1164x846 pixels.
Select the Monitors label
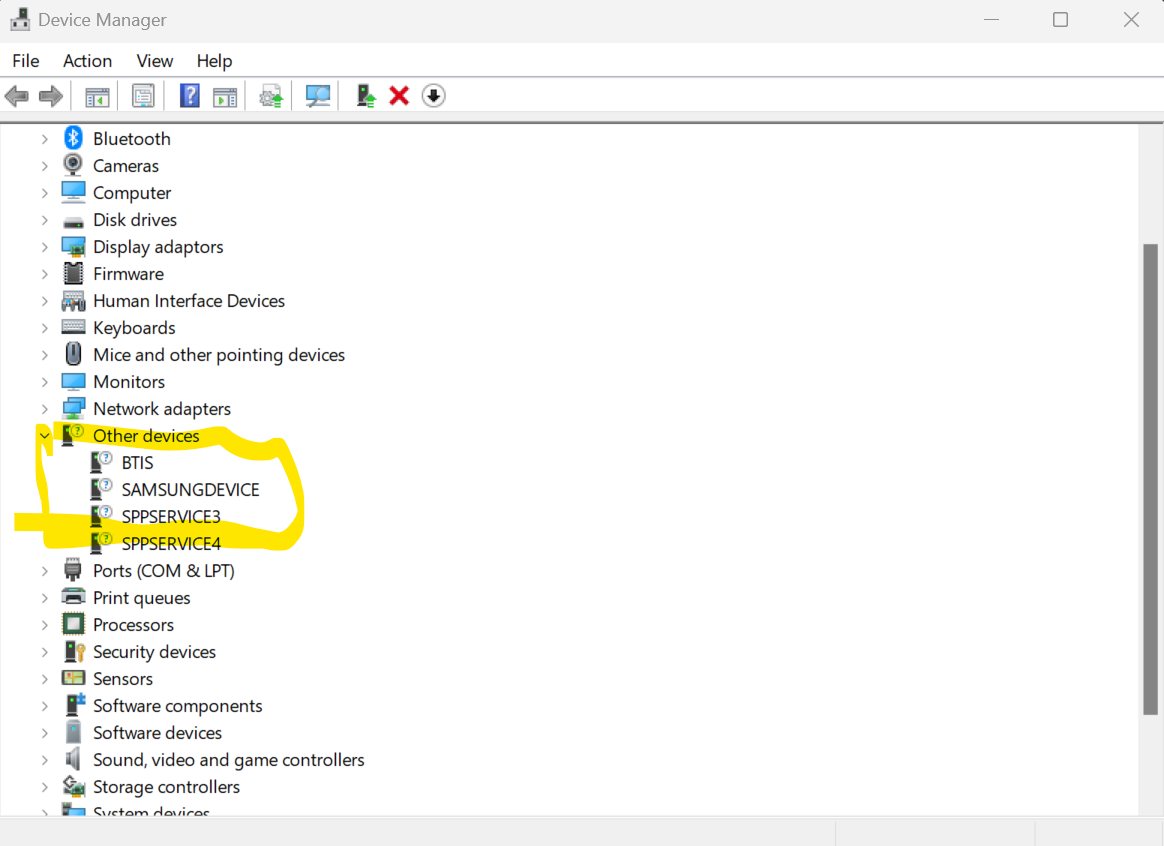coord(129,381)
